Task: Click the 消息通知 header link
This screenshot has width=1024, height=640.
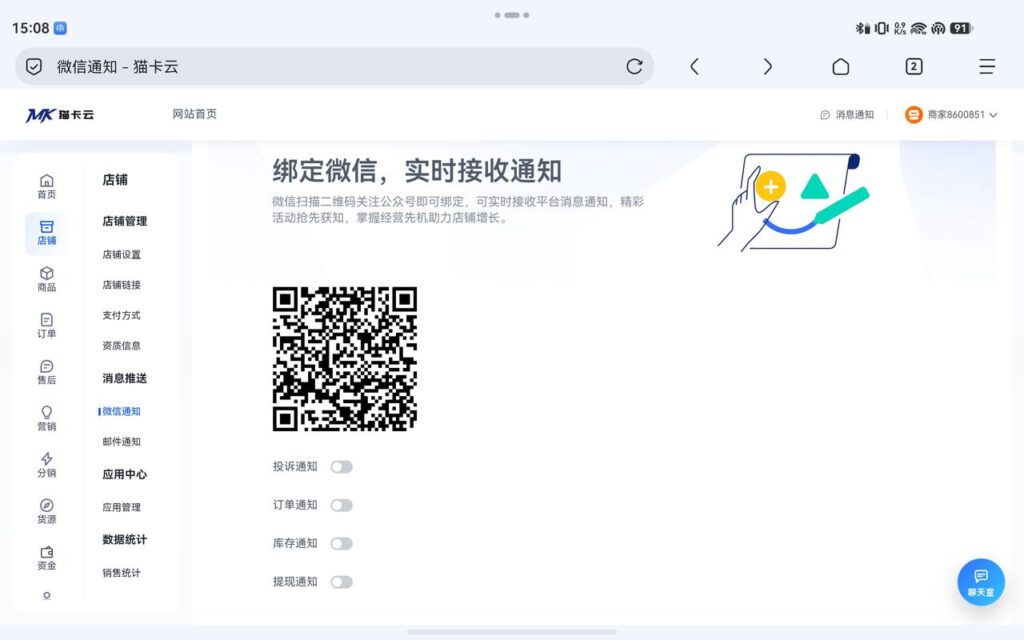Action: point(854,114)
